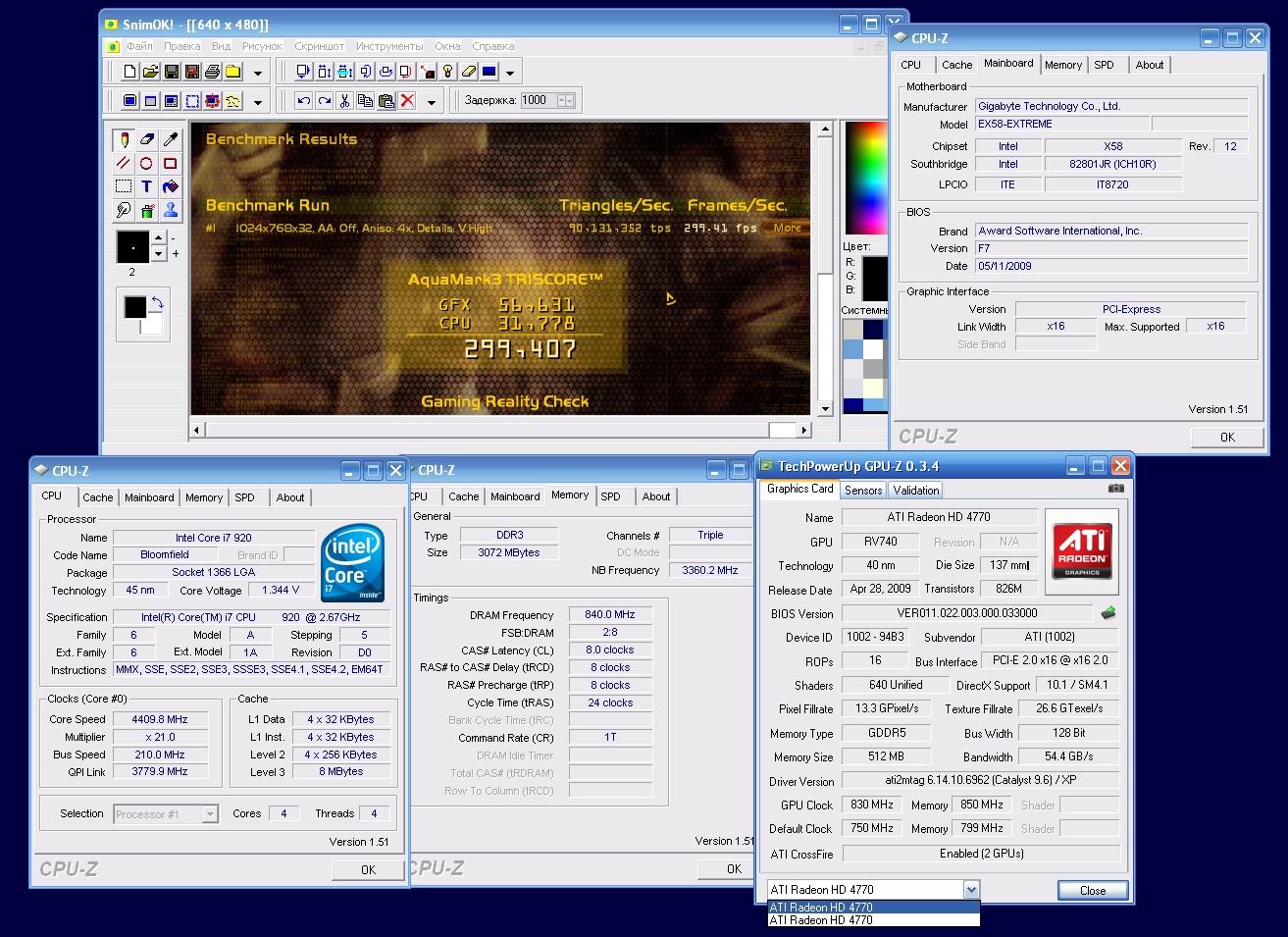Print the image using the printer icon

(x=212, y=72)
